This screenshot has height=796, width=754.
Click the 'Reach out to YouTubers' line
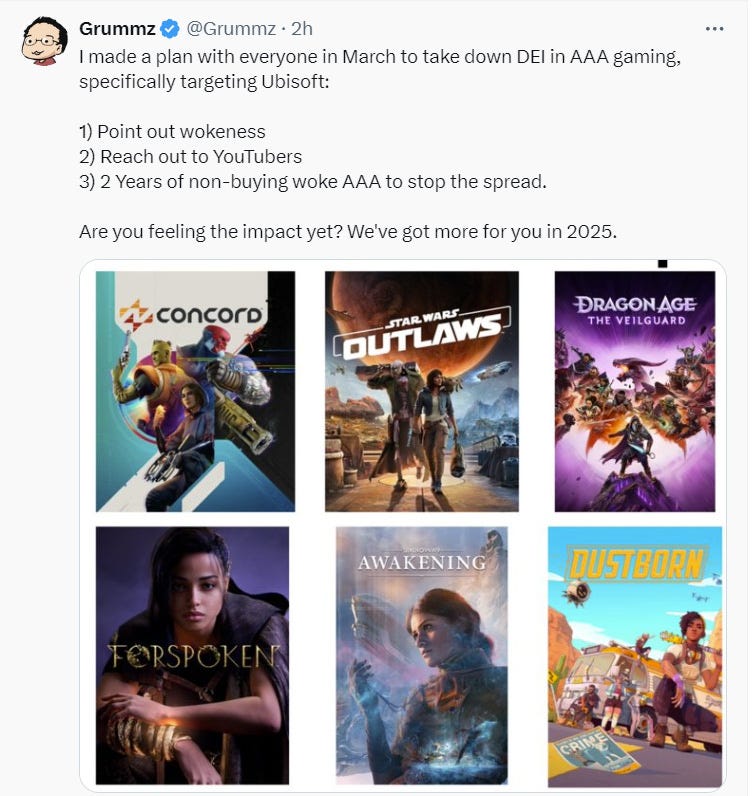(190, 156)
